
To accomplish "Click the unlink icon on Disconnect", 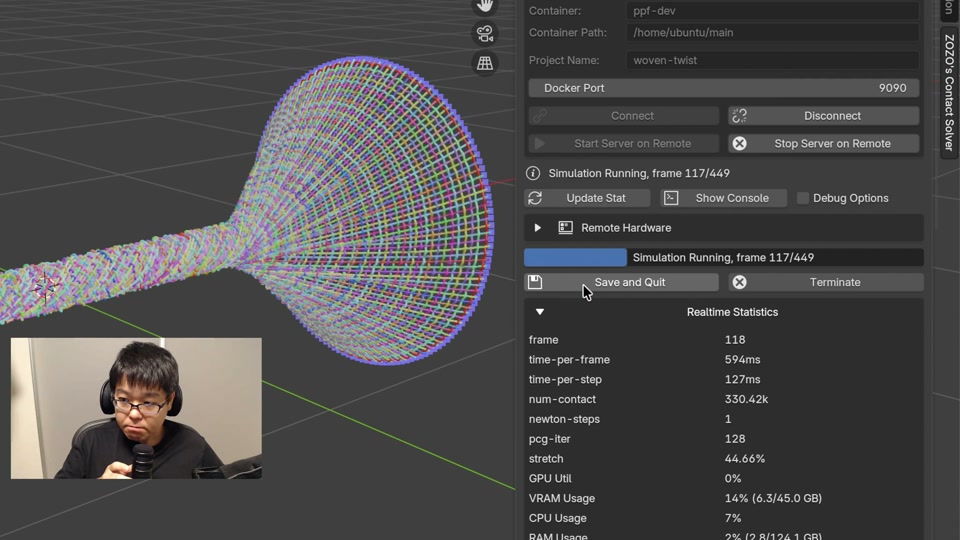I will click(740, 116).
